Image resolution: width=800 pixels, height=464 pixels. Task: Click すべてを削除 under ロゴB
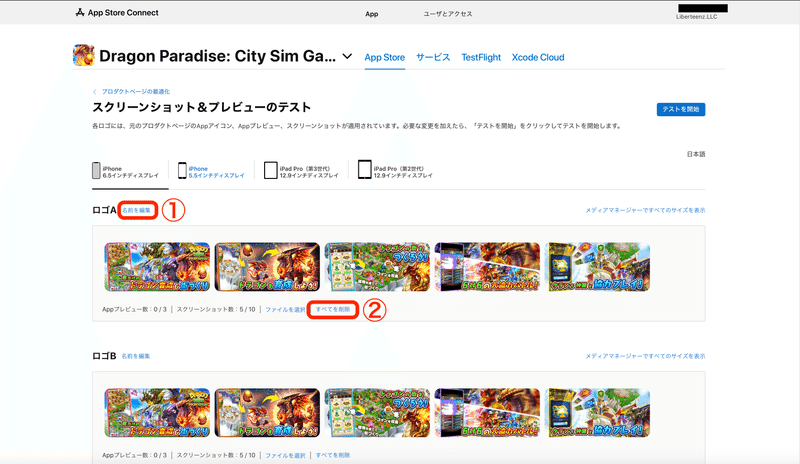pos(333,455)
